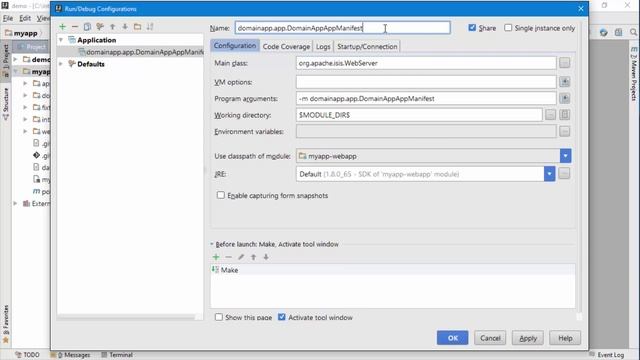Image resolution: width=640 pixels, height=360 pixels.
Task: Enable capturing form snapshots checkbox
Action: click(x=220, y=195)
